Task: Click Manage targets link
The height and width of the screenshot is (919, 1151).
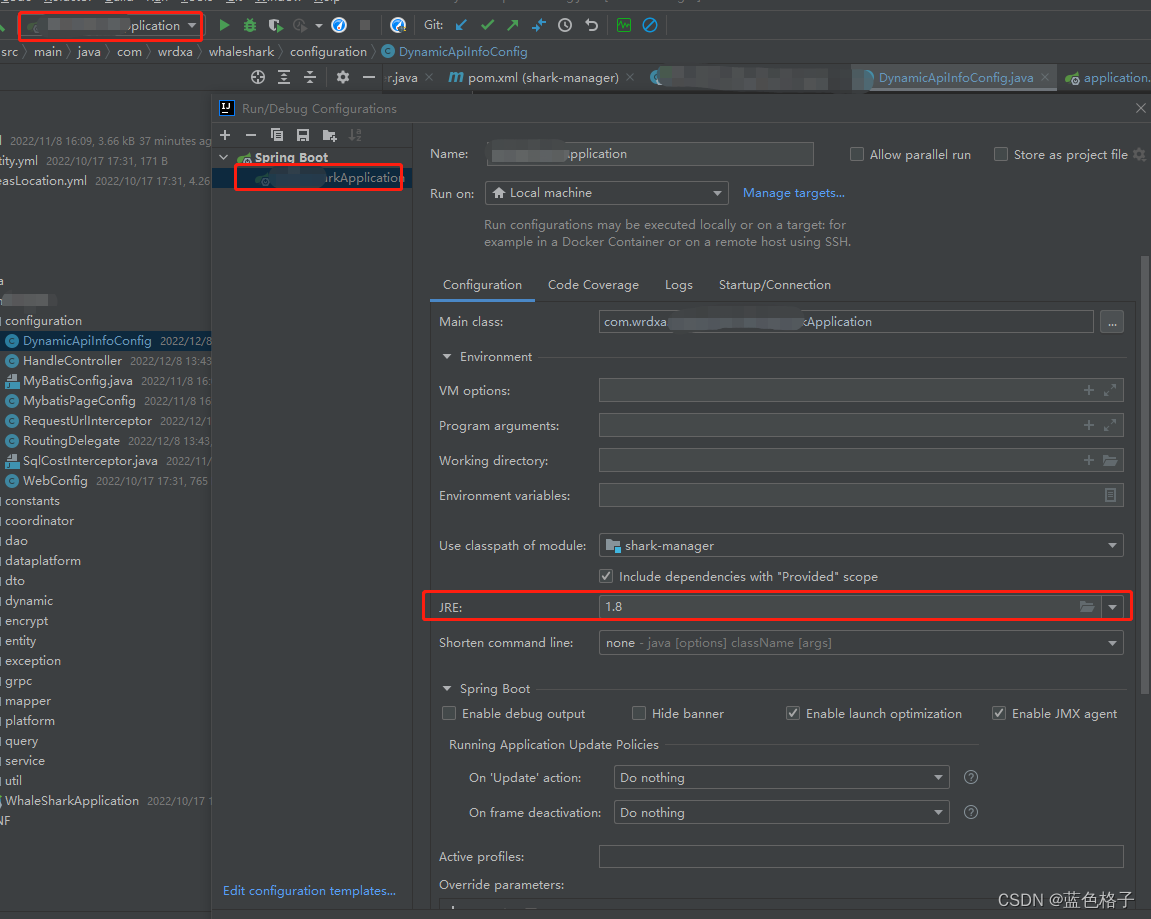Action: (x=794, y=193)
